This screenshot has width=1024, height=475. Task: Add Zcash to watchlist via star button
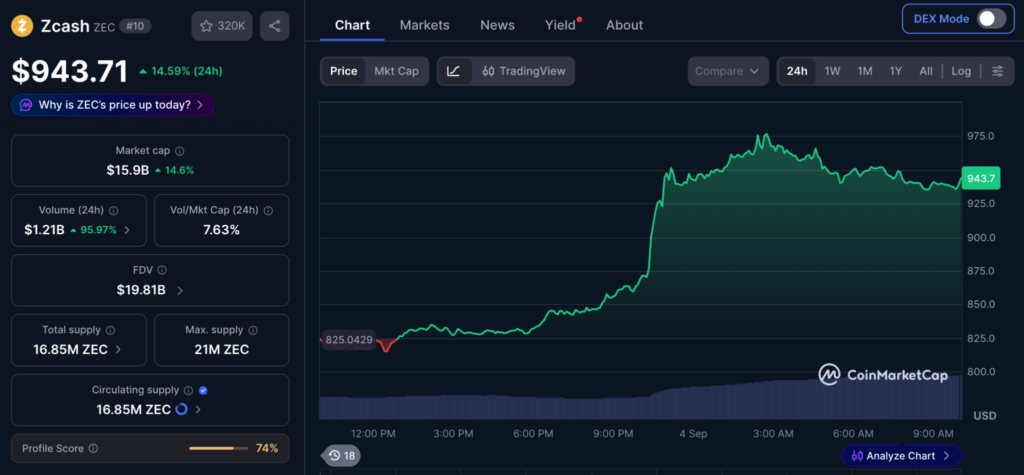point(222,26)
